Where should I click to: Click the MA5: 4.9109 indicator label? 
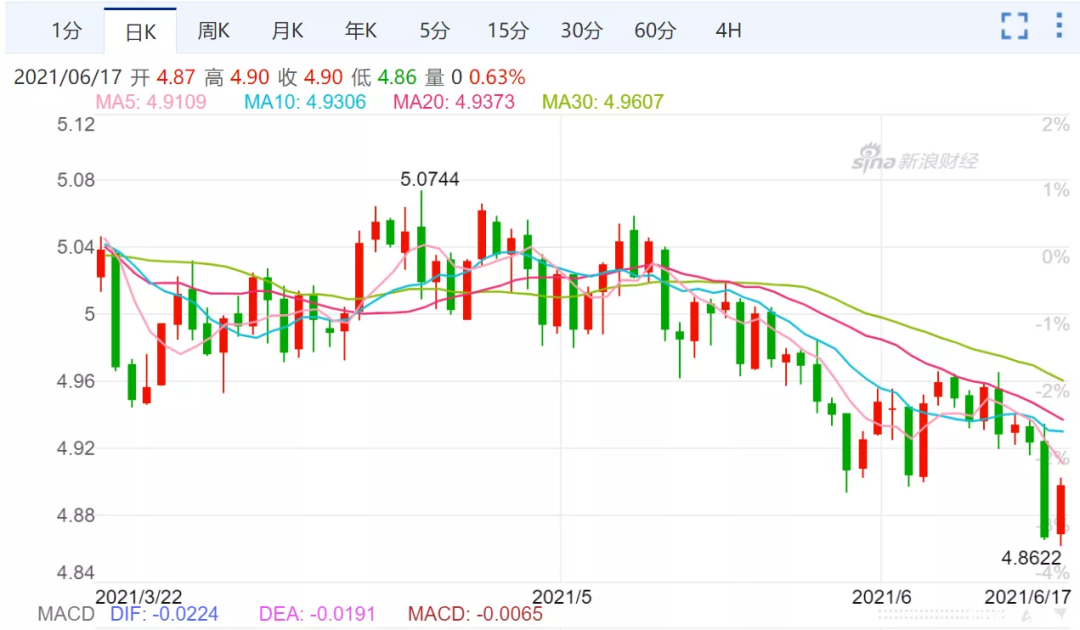pyautogui.click(x=151, y=102)
